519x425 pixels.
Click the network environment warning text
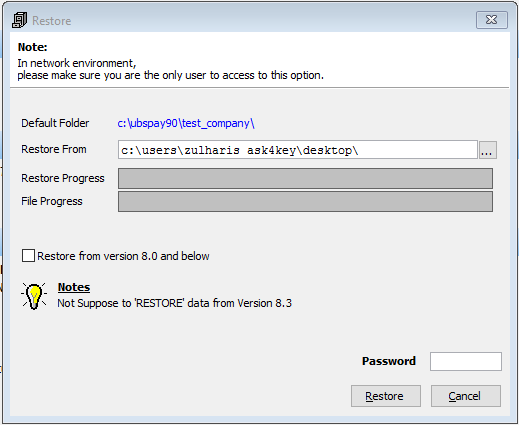[170, 69]
